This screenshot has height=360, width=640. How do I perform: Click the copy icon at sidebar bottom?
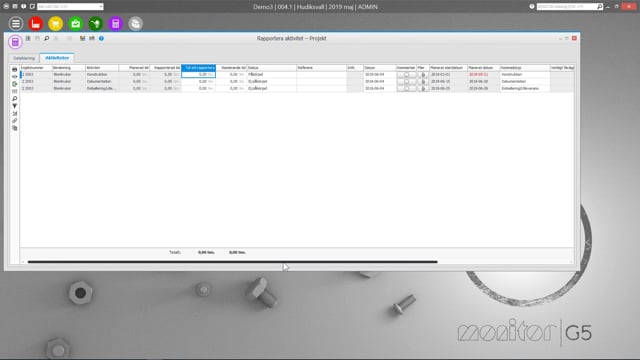click(x=15, y=128)
